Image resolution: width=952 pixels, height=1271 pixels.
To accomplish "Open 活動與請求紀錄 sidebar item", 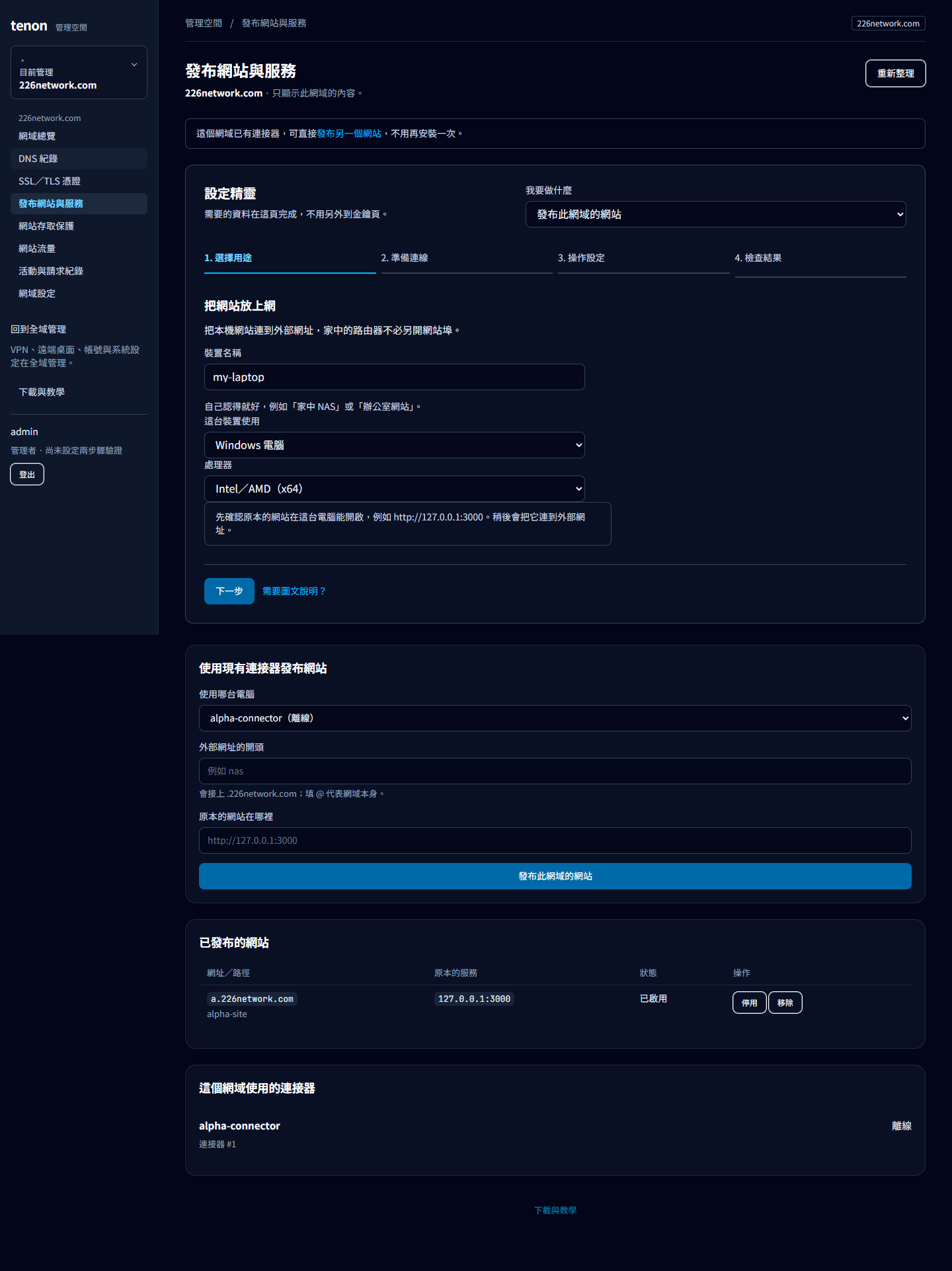I will [x=79, y=271].
